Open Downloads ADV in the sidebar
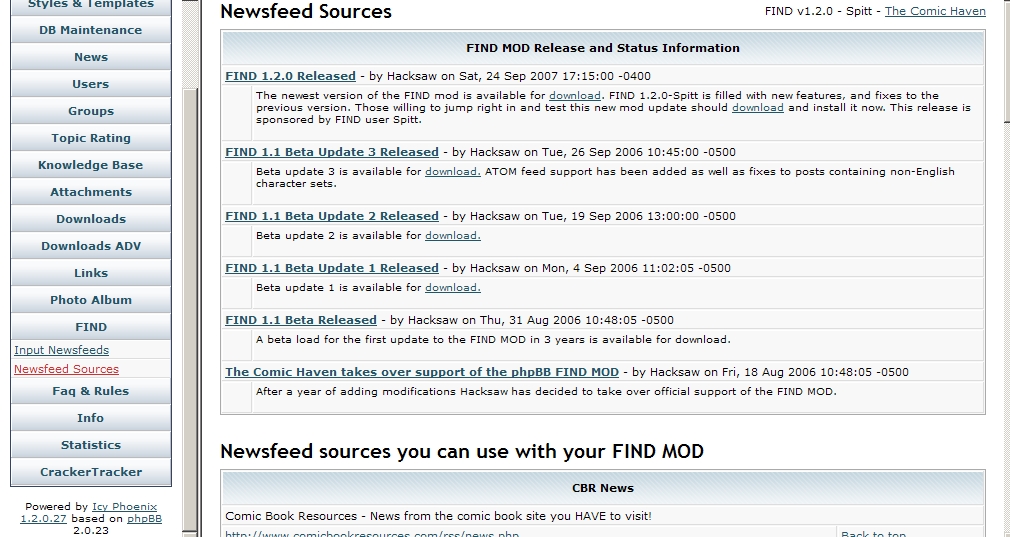 coord(90,246)
